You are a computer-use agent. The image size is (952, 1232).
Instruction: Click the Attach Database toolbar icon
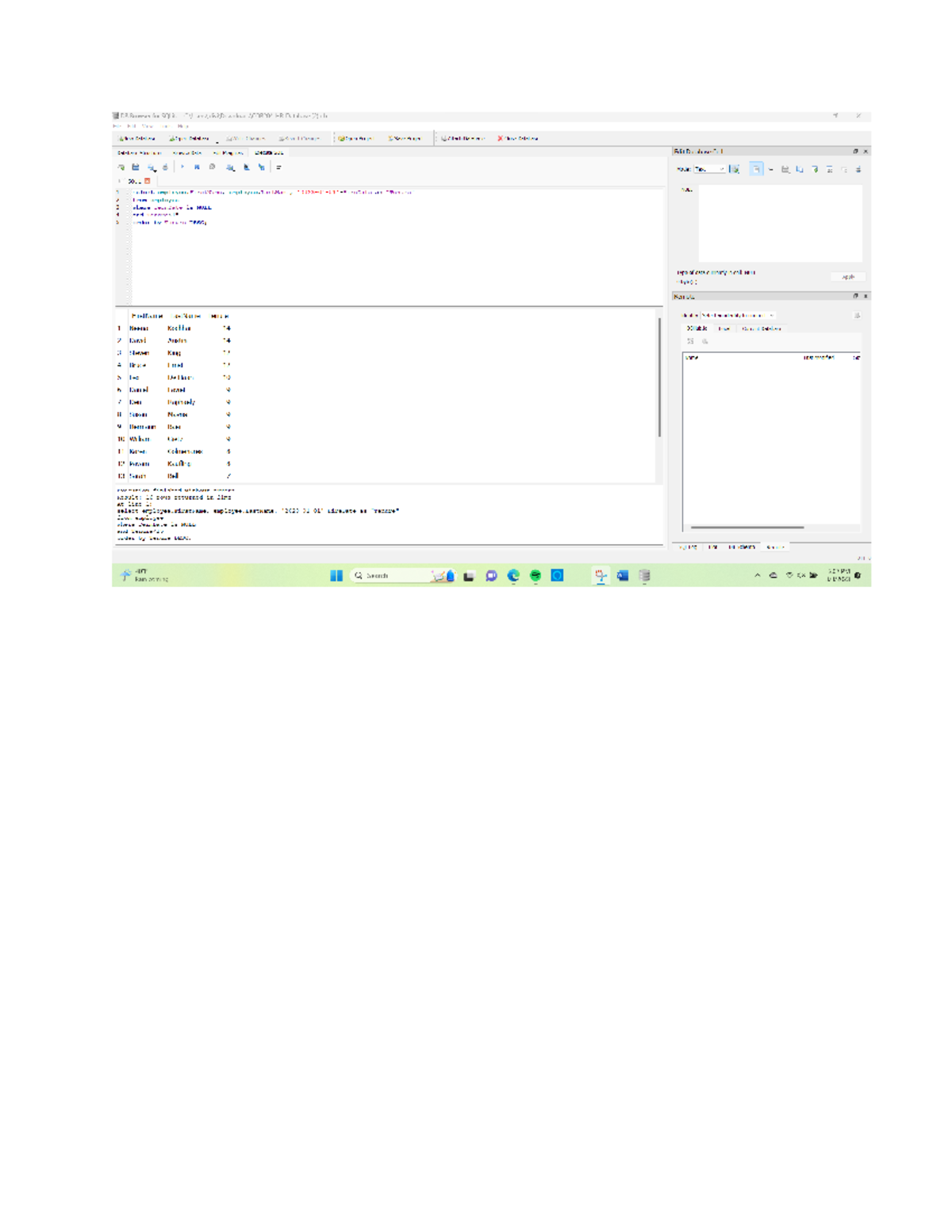coord(463,139)
